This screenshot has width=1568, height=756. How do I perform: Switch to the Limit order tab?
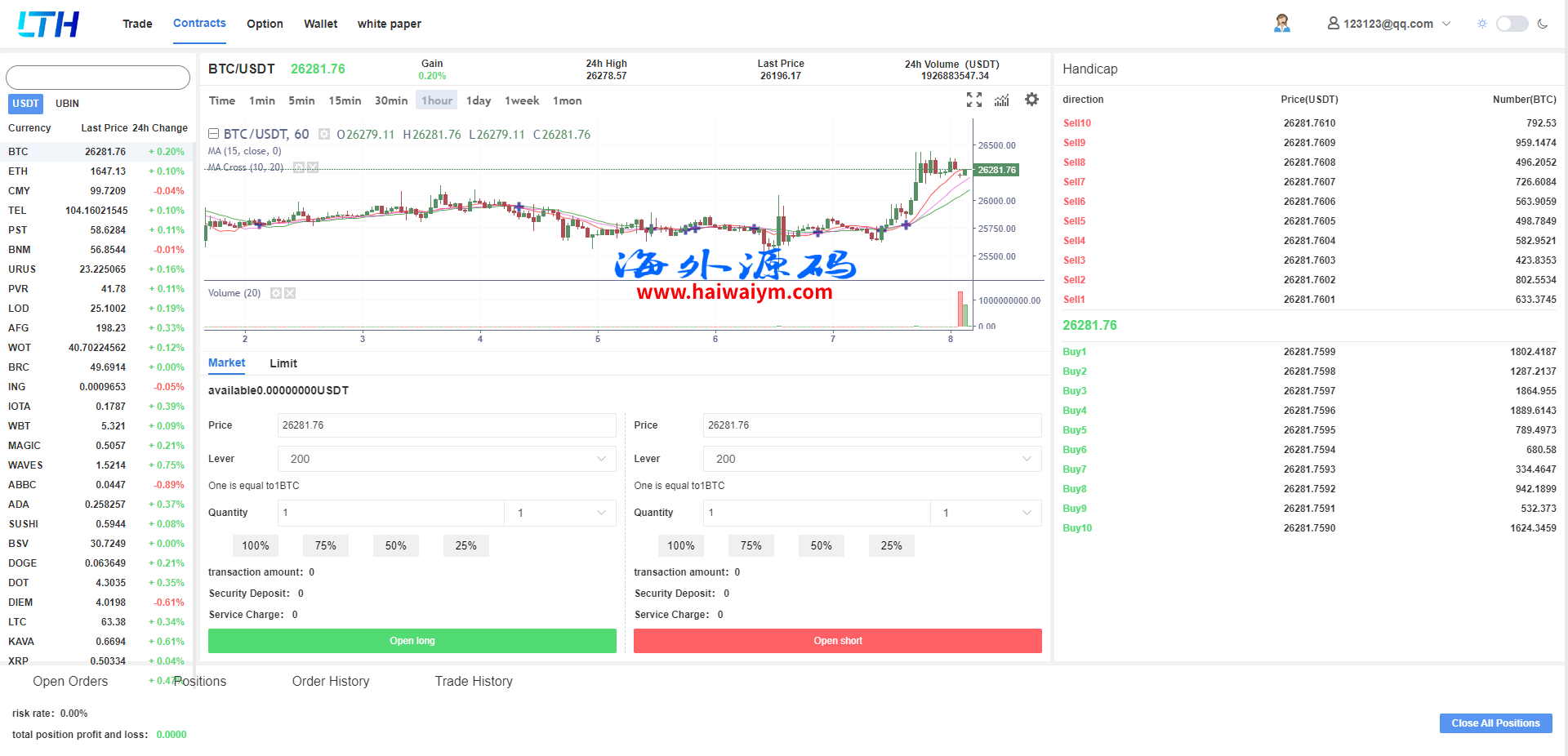[x=283, y=363]
